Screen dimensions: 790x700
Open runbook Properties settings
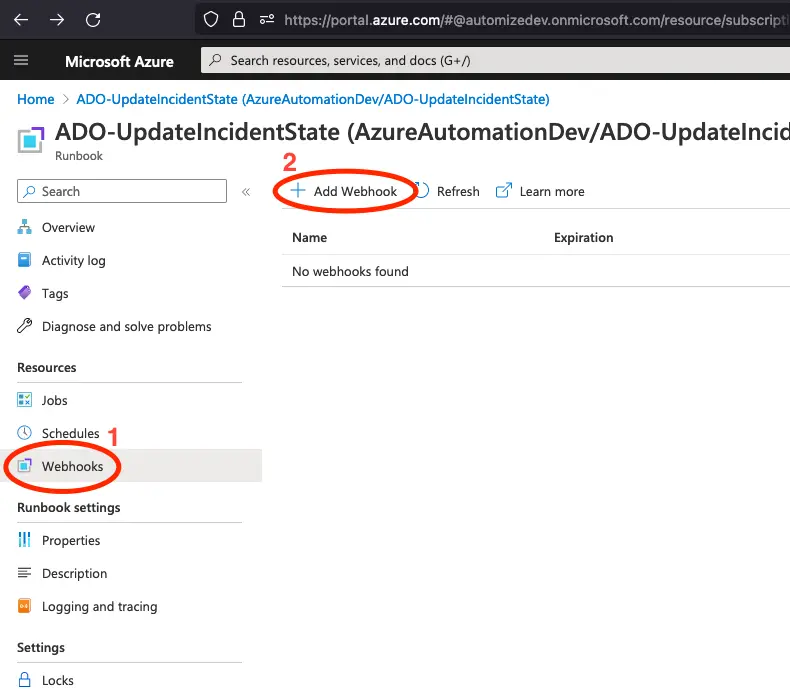click(x=71, y=540)
